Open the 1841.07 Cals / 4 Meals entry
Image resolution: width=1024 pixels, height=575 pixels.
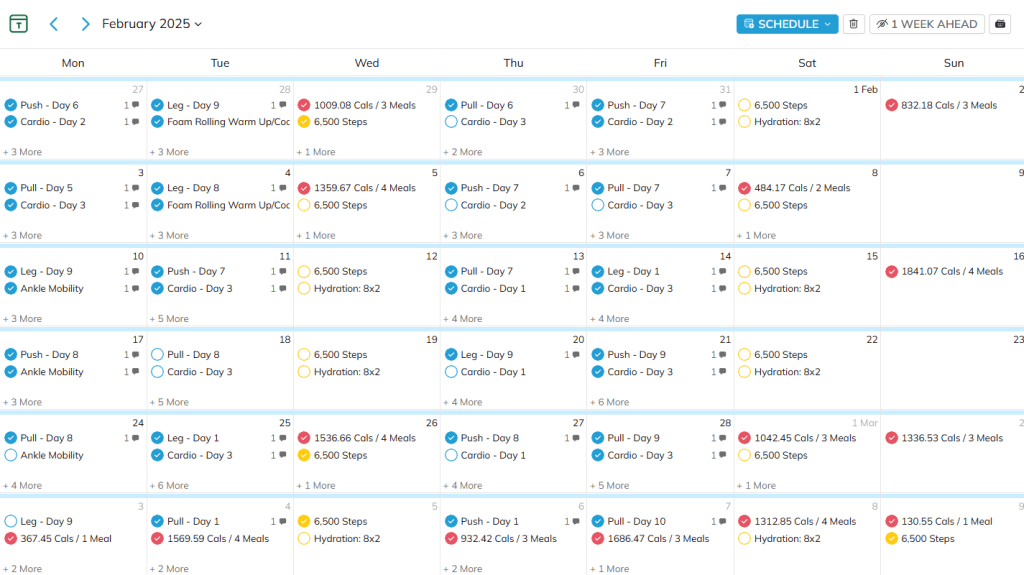click(951, 271)
